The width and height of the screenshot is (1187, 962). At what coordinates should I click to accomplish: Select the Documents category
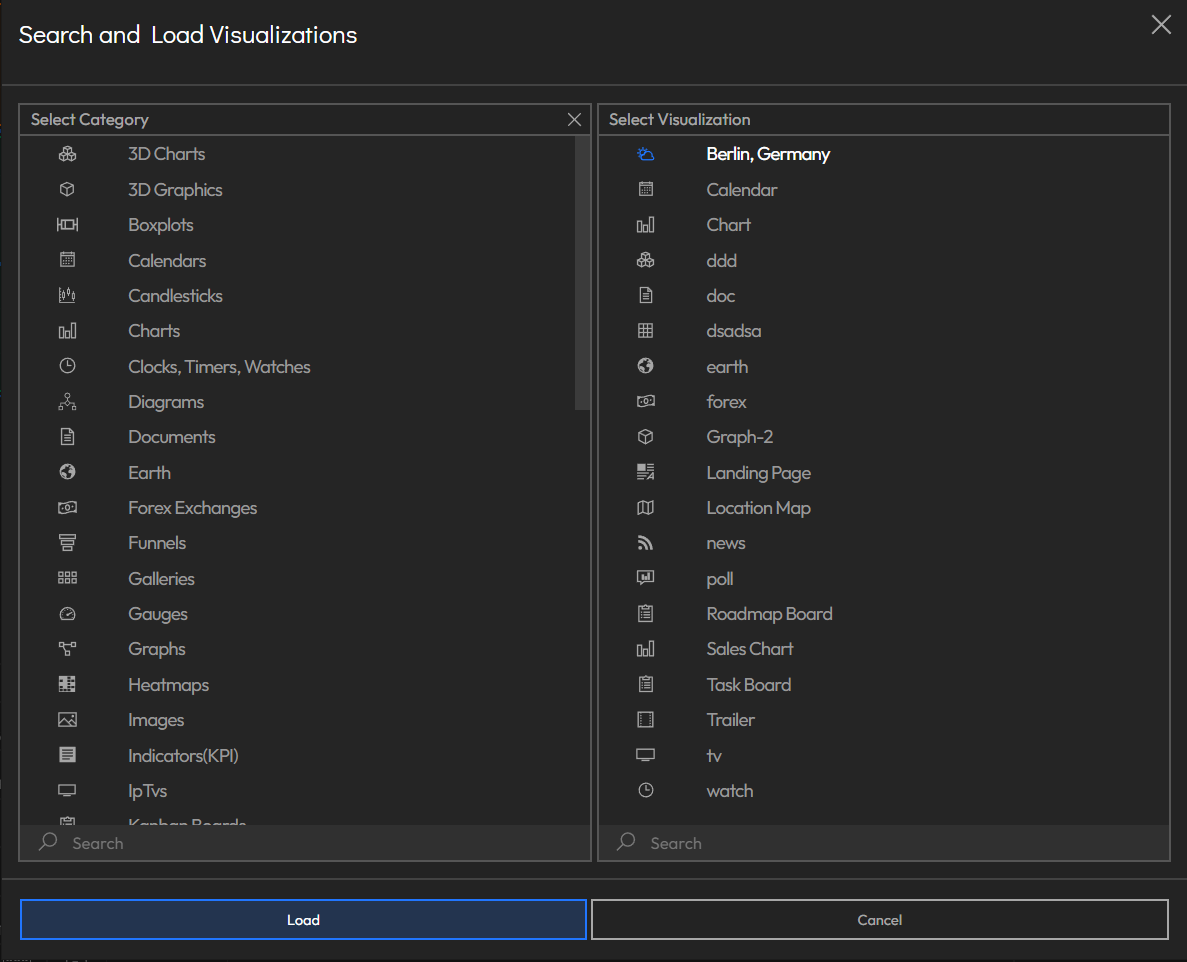point(171,436)
